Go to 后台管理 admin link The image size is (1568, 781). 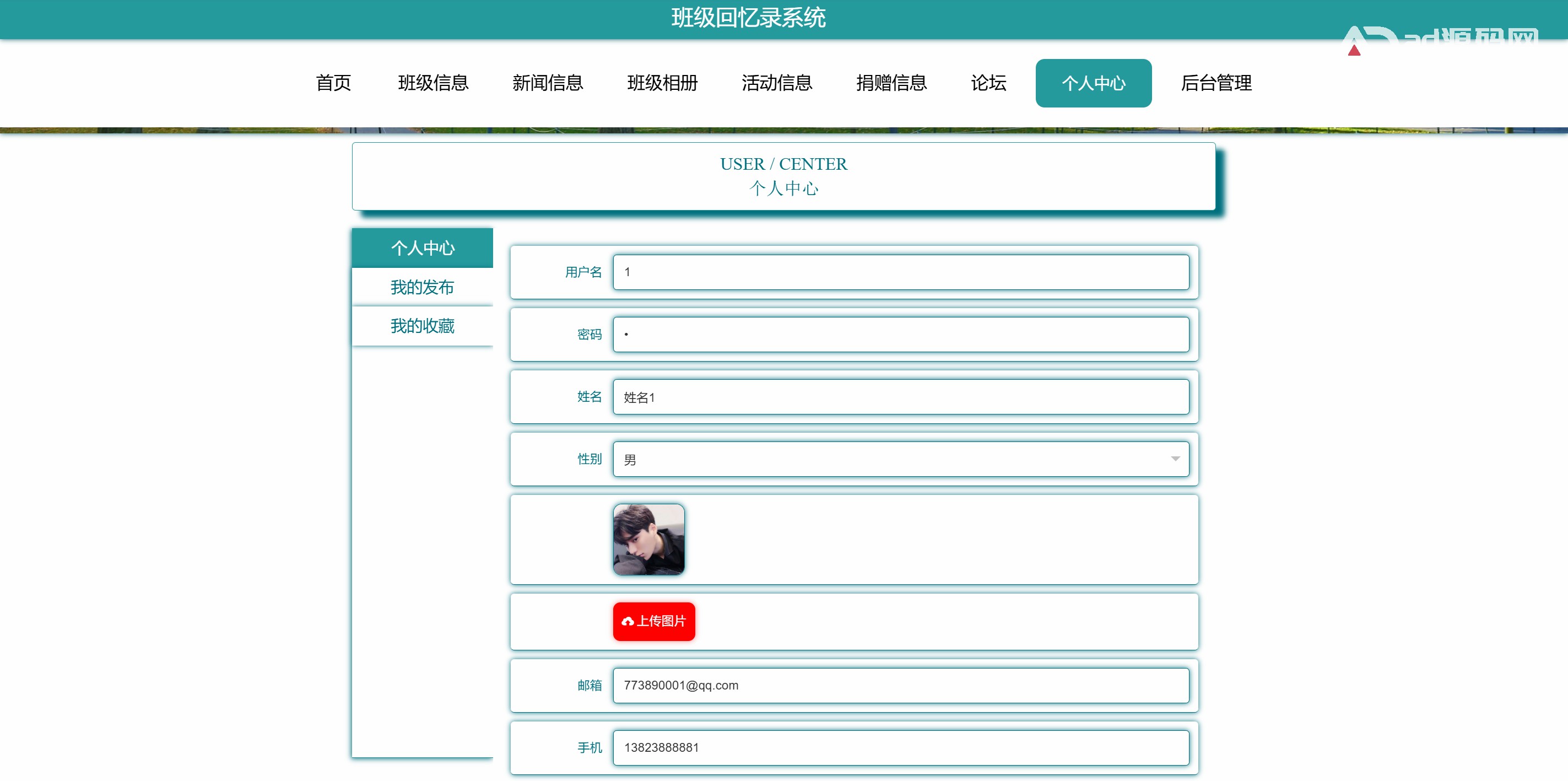pos(1215,83)
